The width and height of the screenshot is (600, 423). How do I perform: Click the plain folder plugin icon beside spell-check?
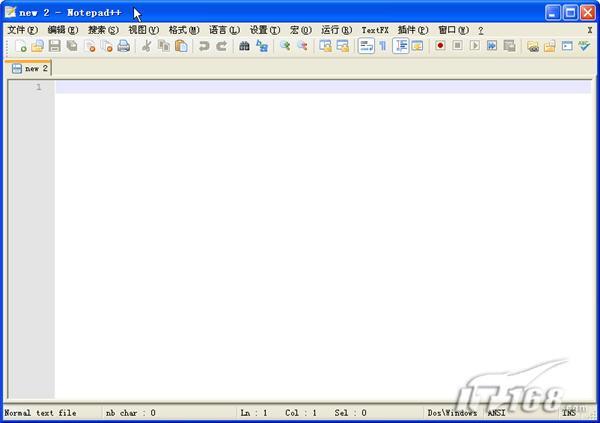[x=550, y=47]
